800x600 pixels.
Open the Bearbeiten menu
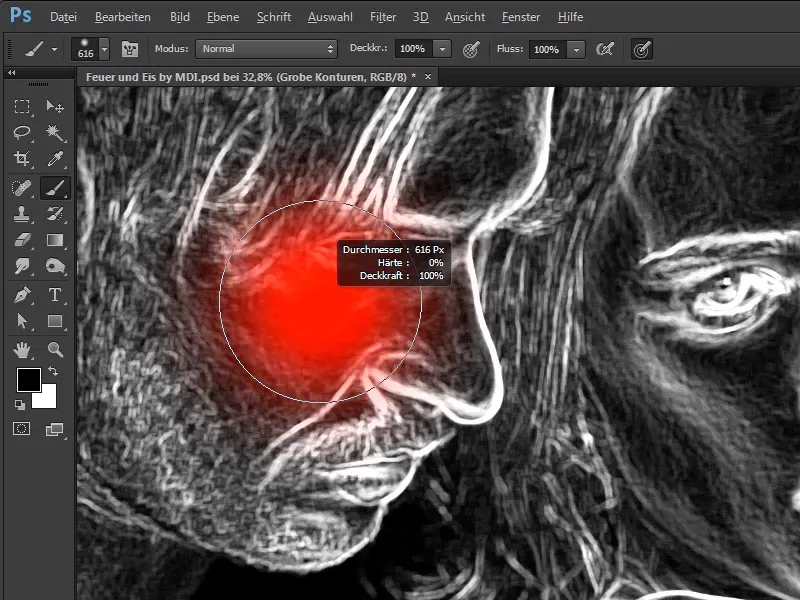click(122, 17)
